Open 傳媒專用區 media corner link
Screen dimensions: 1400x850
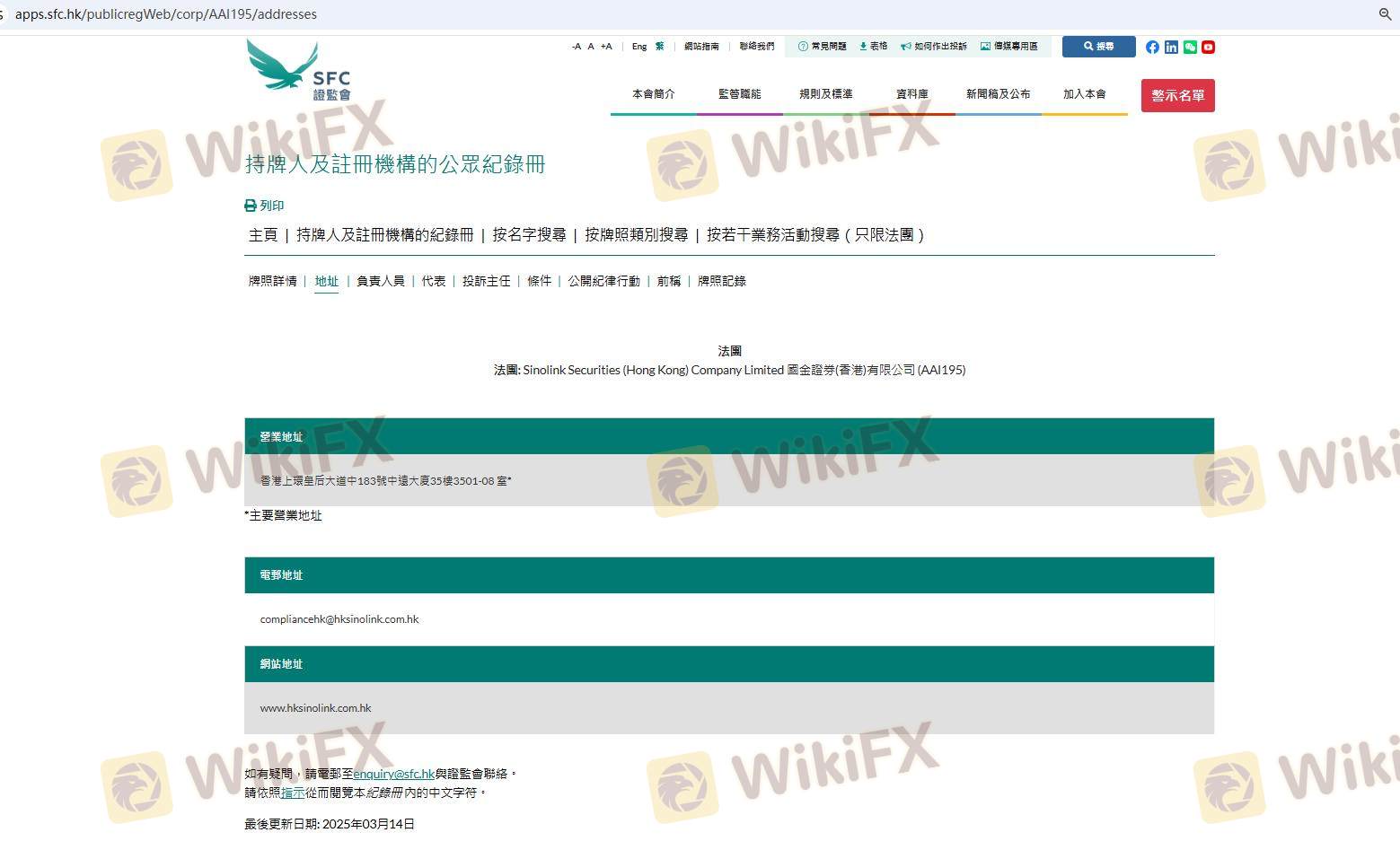[x=1009, y=47]
